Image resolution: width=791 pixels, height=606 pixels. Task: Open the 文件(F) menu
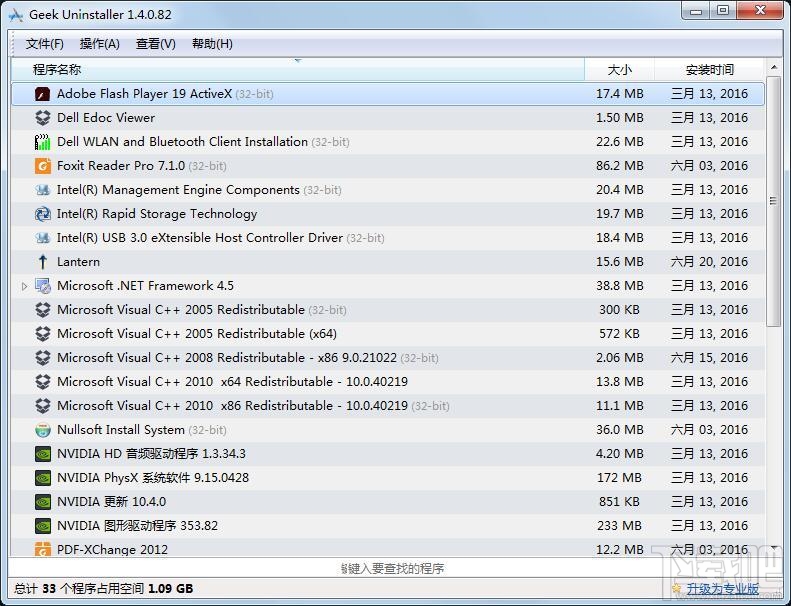pyautogui.click(x=44, y=44)
